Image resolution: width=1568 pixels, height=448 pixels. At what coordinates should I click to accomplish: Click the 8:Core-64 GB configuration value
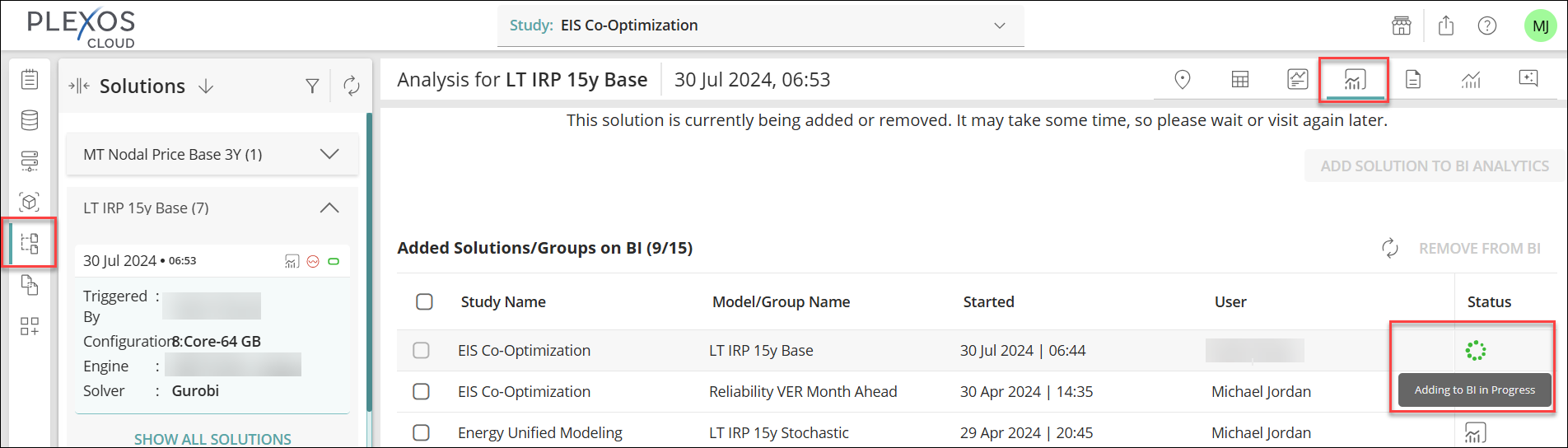click(x=217, y=341)
